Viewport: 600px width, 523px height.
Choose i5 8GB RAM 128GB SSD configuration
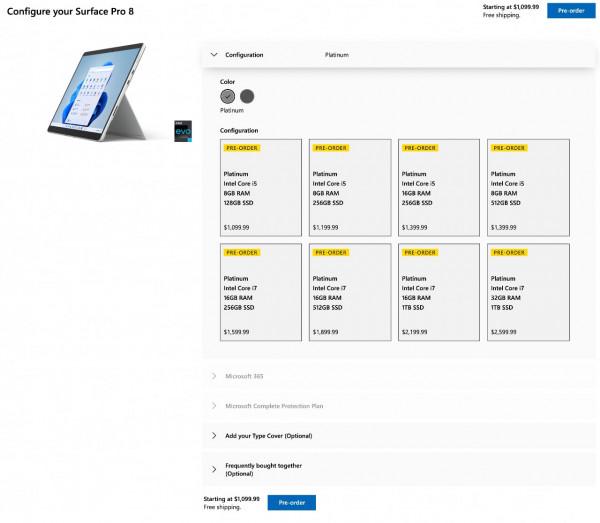click(260, 188)
